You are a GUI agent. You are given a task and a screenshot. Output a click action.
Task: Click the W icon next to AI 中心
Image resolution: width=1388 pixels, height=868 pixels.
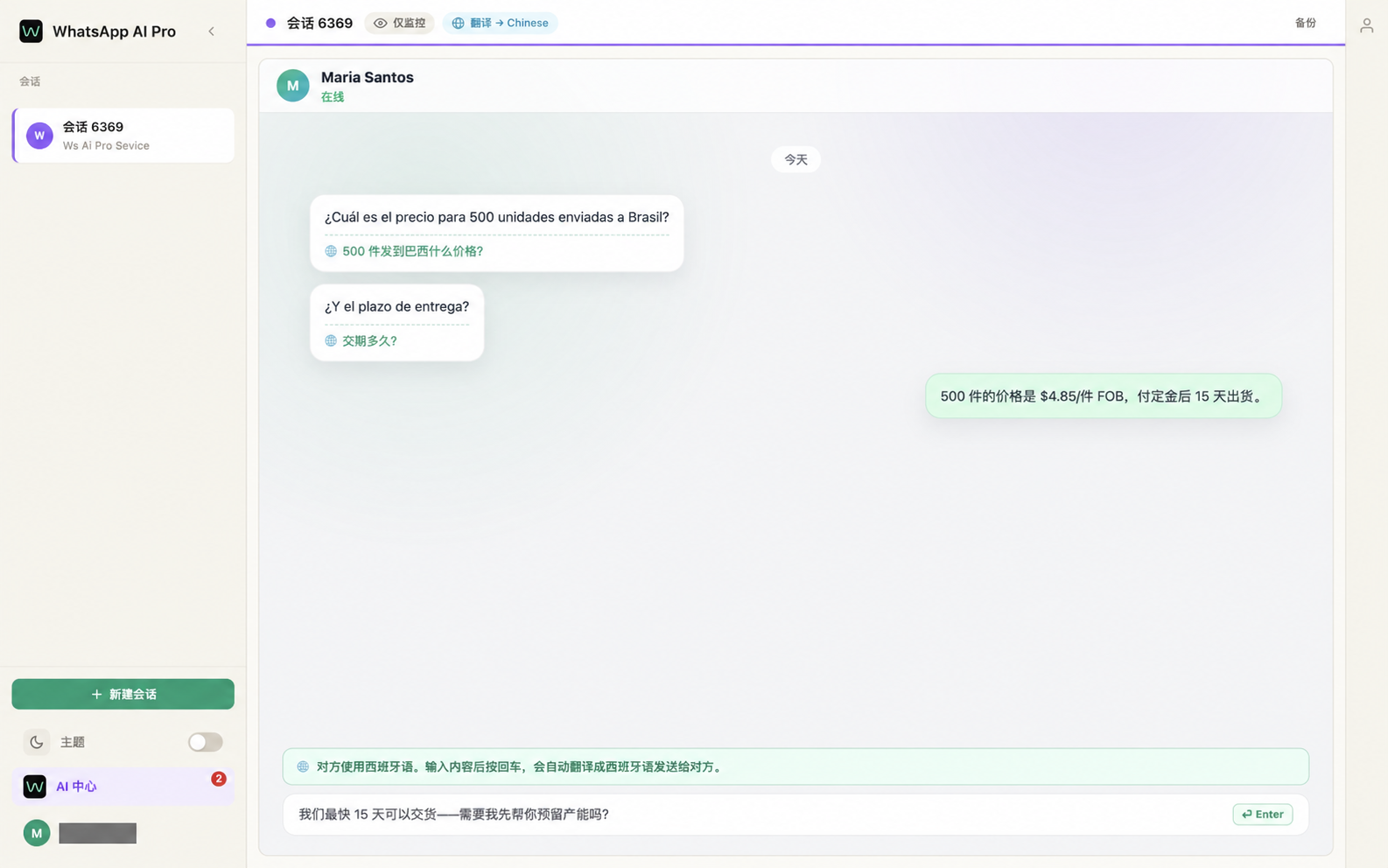34,787
